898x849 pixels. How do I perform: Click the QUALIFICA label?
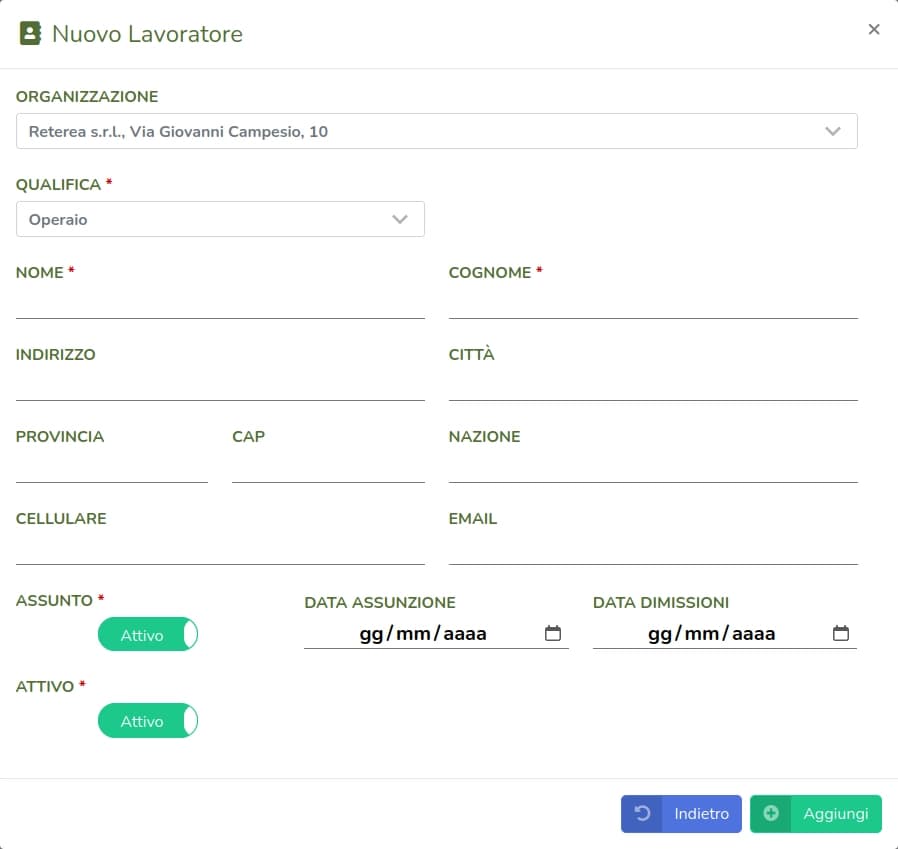(x=58, y=184)
